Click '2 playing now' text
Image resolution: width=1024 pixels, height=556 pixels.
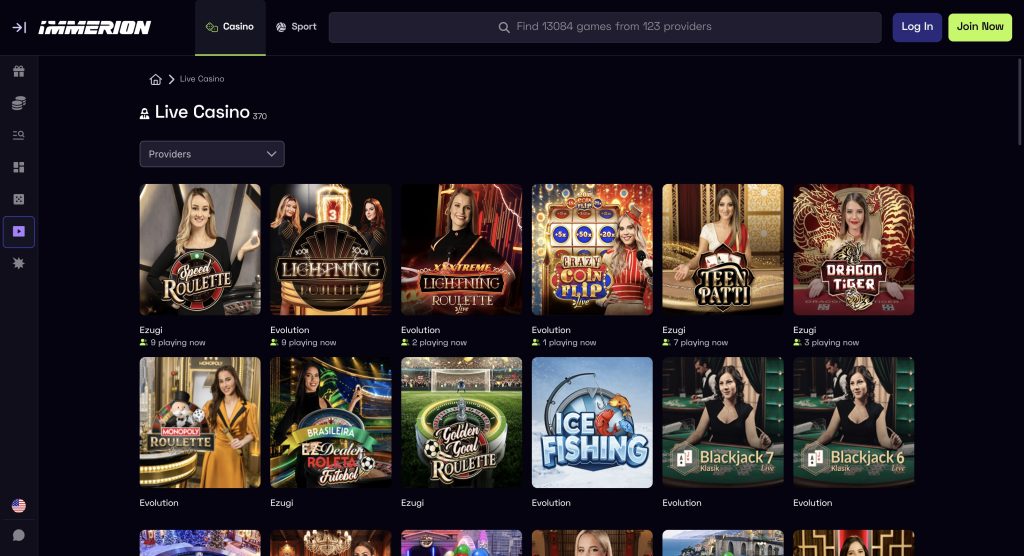tap(439, 342)
